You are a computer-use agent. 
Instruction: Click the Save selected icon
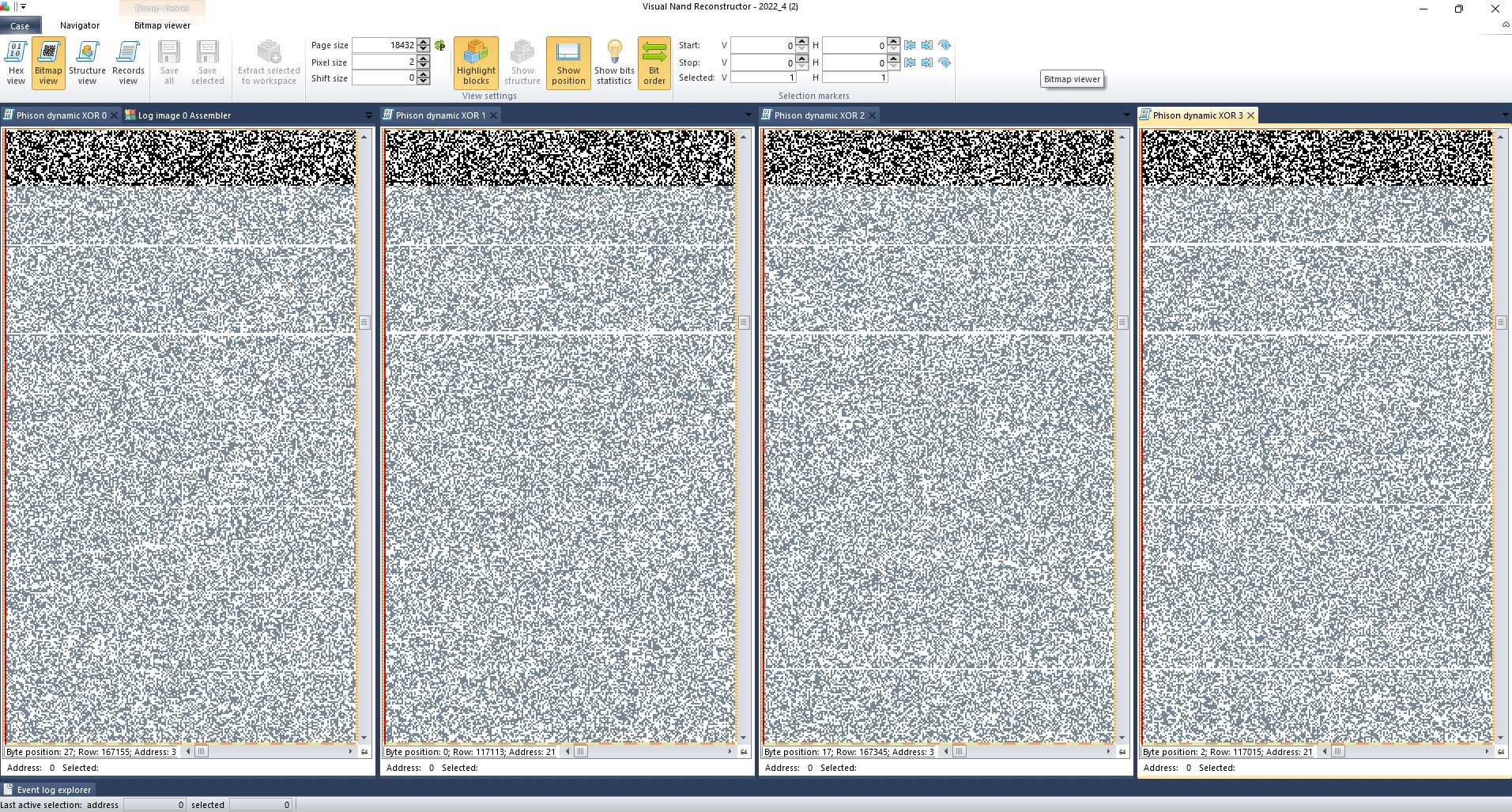click(207, 62)
